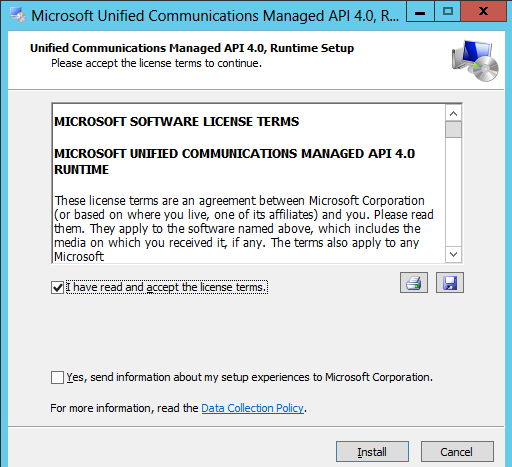Image resolution: width=512 pixels, height=467 pixels.
Task: Click the Install button
Action: click(x=372, y=452)
